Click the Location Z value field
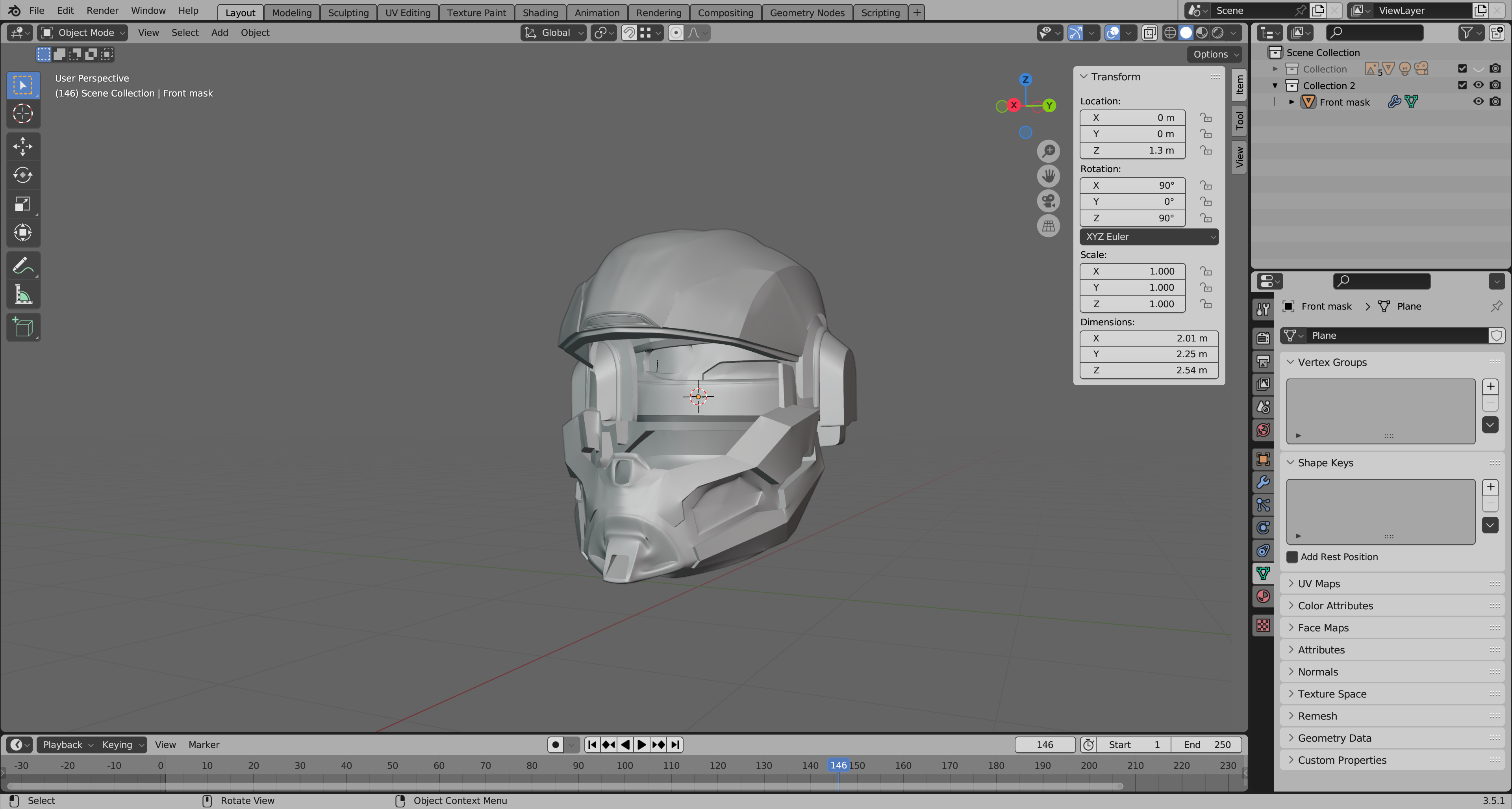 (x=1132, y=150)
